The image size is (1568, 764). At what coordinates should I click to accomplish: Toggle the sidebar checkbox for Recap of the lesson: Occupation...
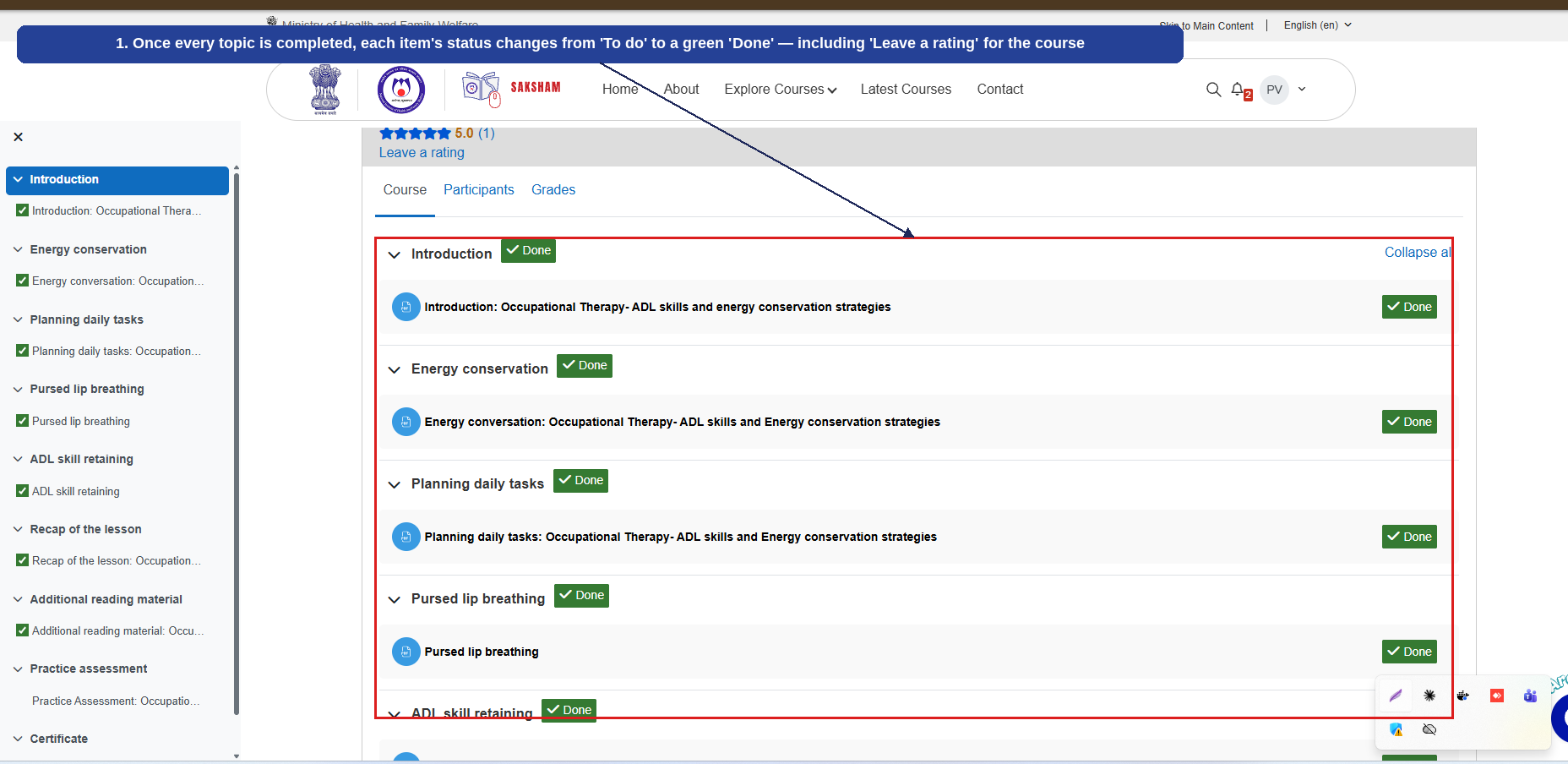[23, 560]
